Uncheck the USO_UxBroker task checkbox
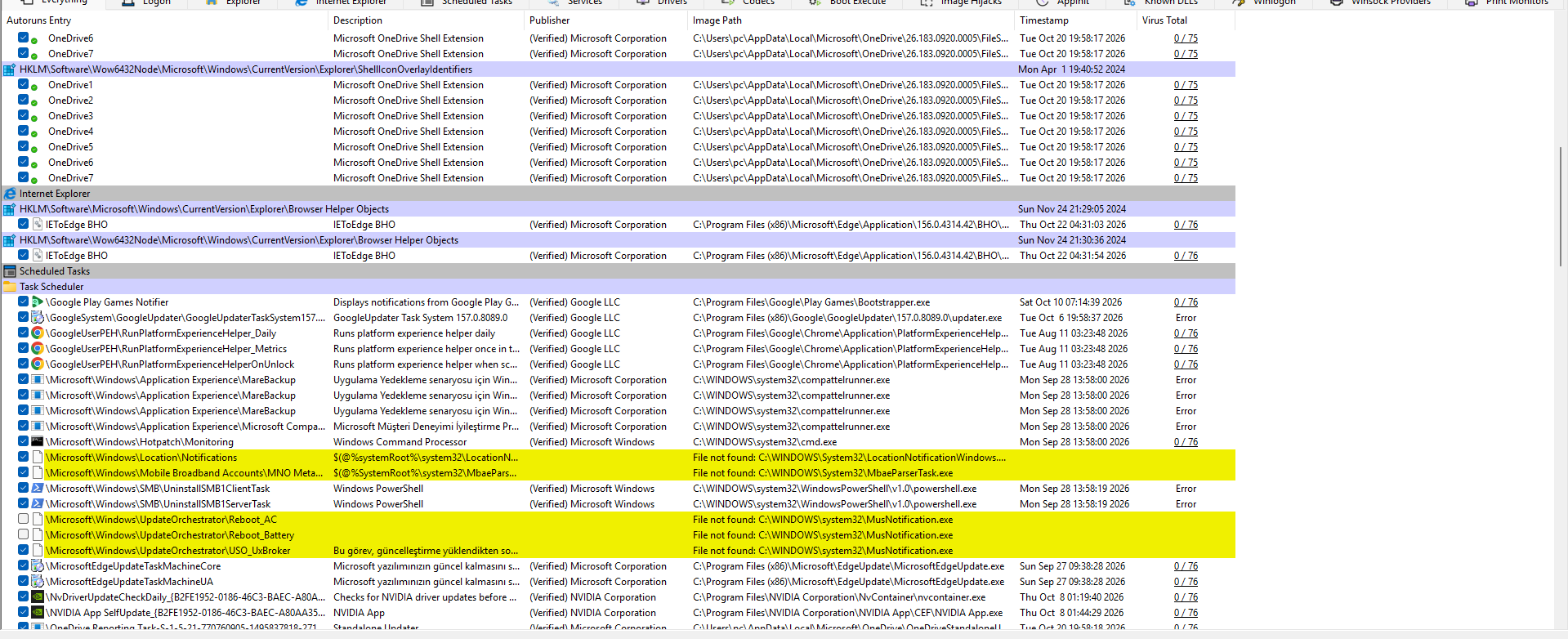Viewport: 1568px width, 639px height. (24, 550)
